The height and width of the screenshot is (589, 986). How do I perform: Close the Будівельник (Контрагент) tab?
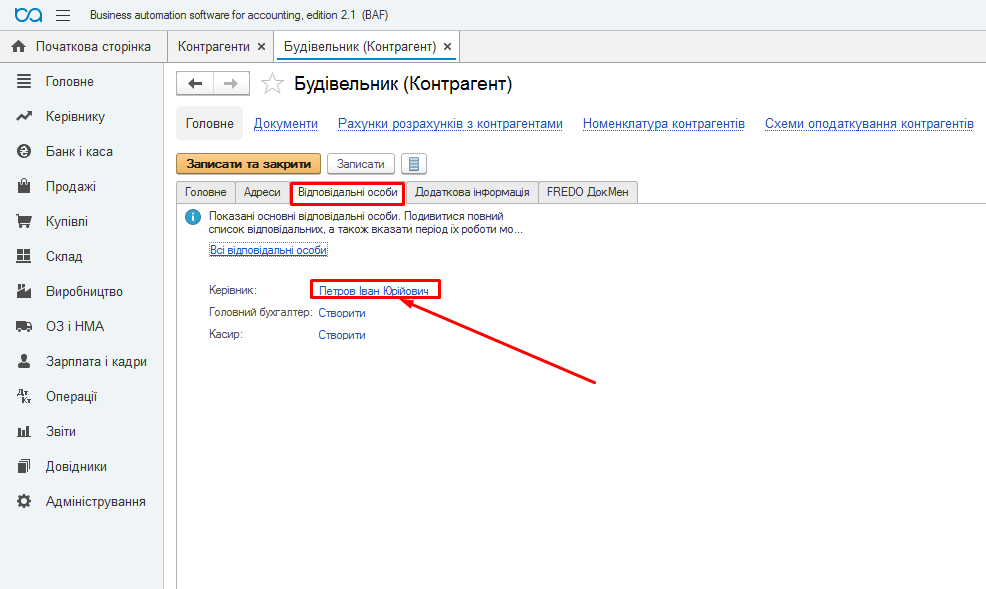click(x=448, y=47)
